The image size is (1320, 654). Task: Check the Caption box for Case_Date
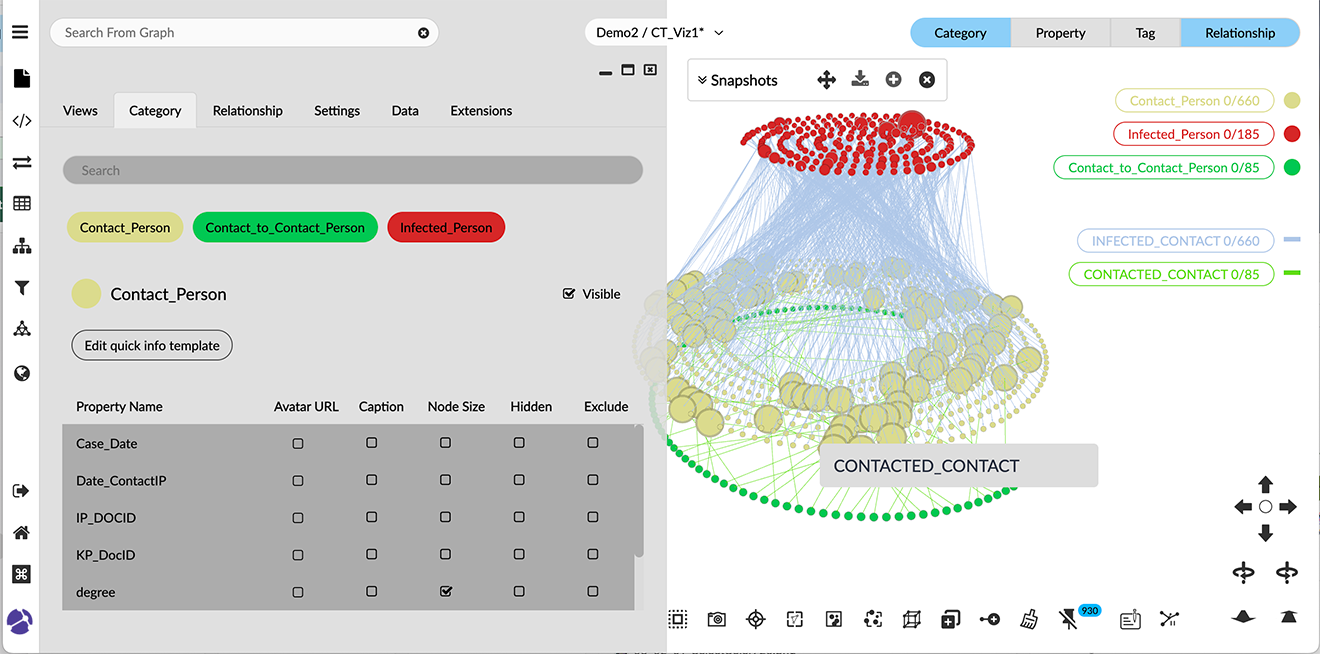pos(372,443)
